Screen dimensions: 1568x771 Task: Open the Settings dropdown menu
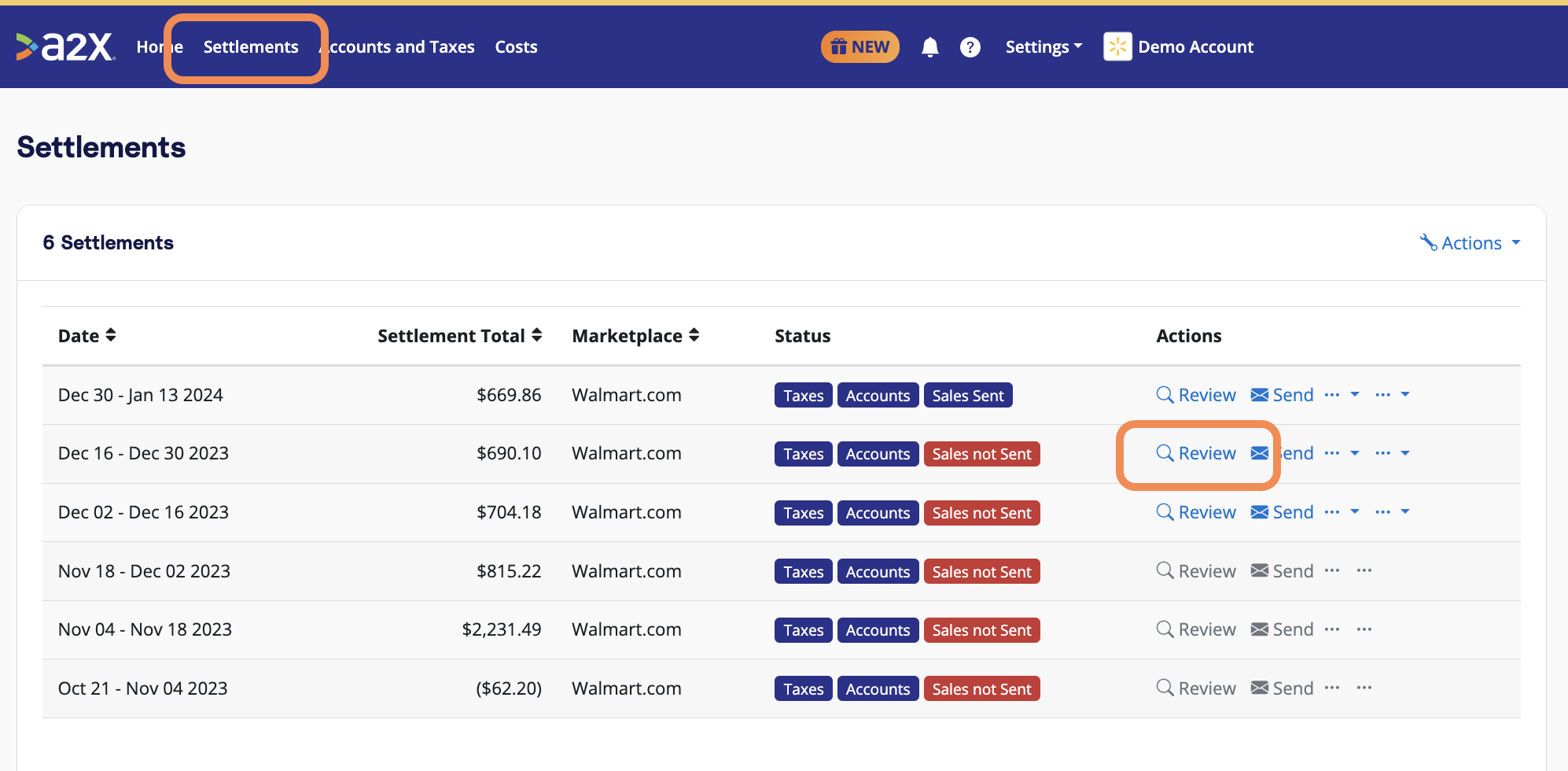[x=1043, y=46]
